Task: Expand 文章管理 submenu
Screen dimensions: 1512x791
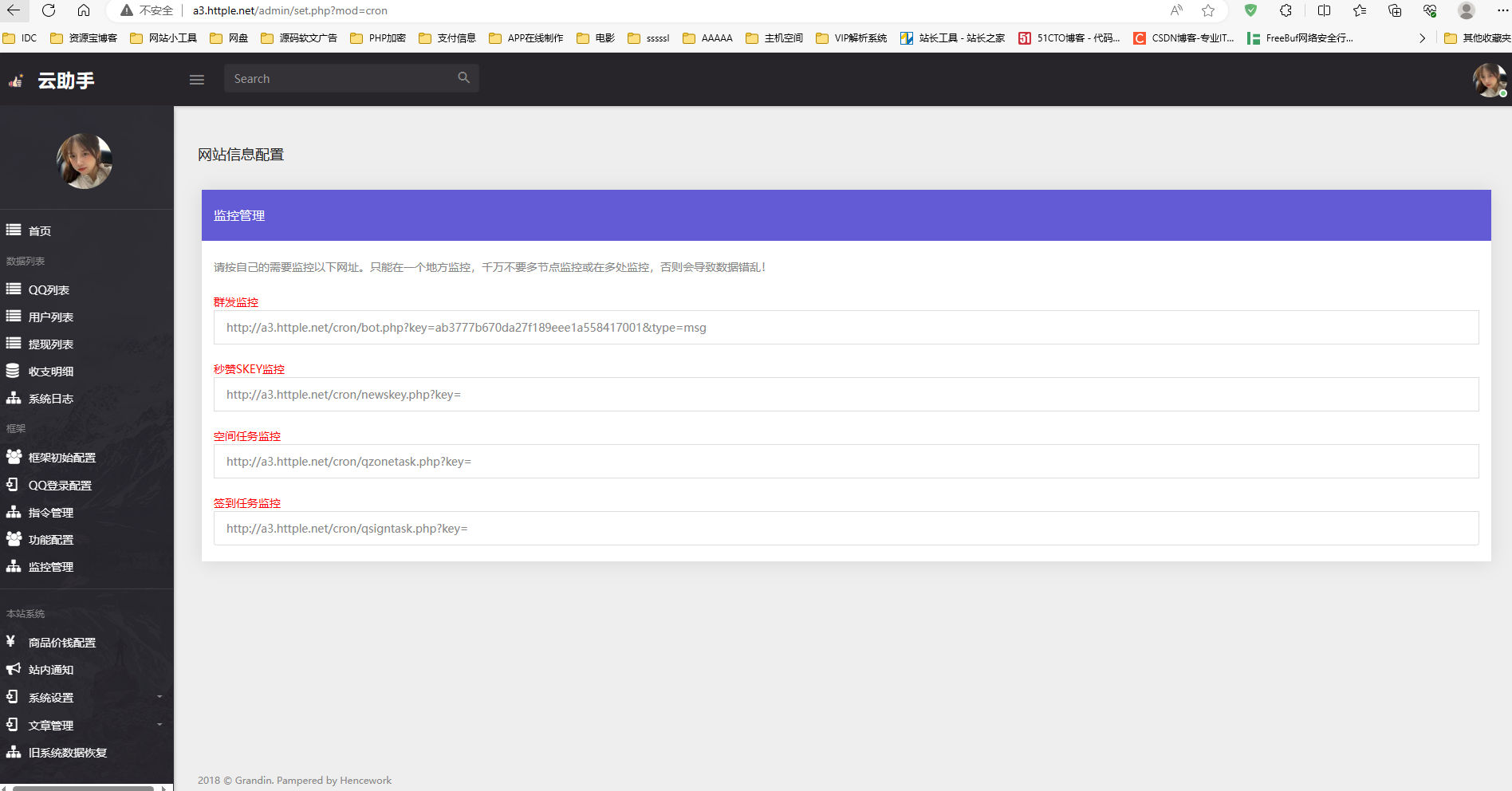Action: (x=86, y=725)
